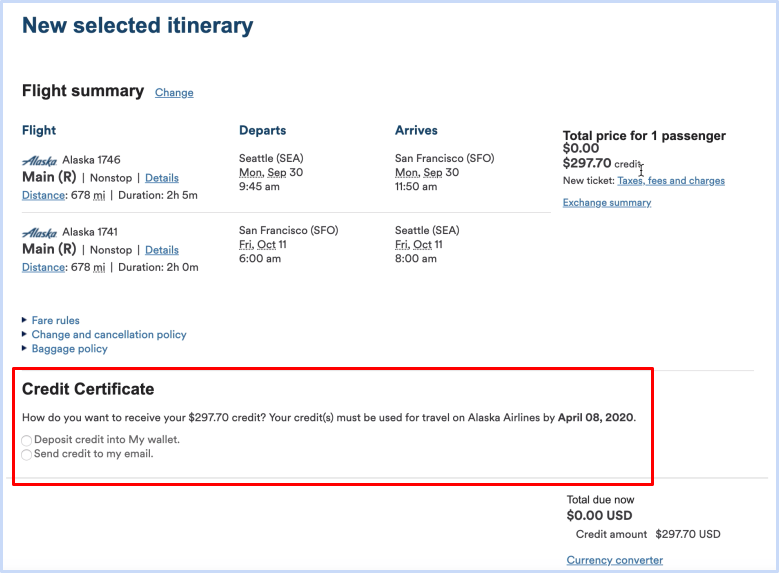Open Details for Alaska 1741 flight
Viewport: 779px width, 573px height.
(162, 250)
